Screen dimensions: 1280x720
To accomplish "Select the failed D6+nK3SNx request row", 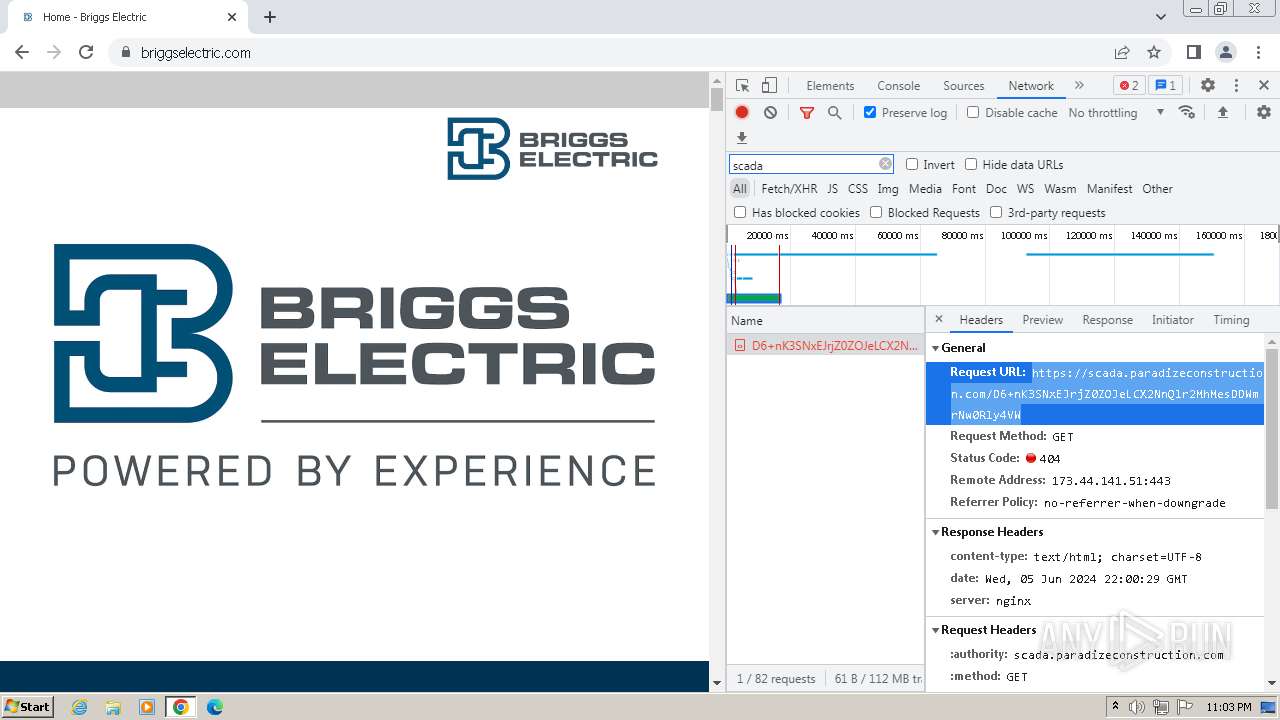I will click(x=825, y=346).
